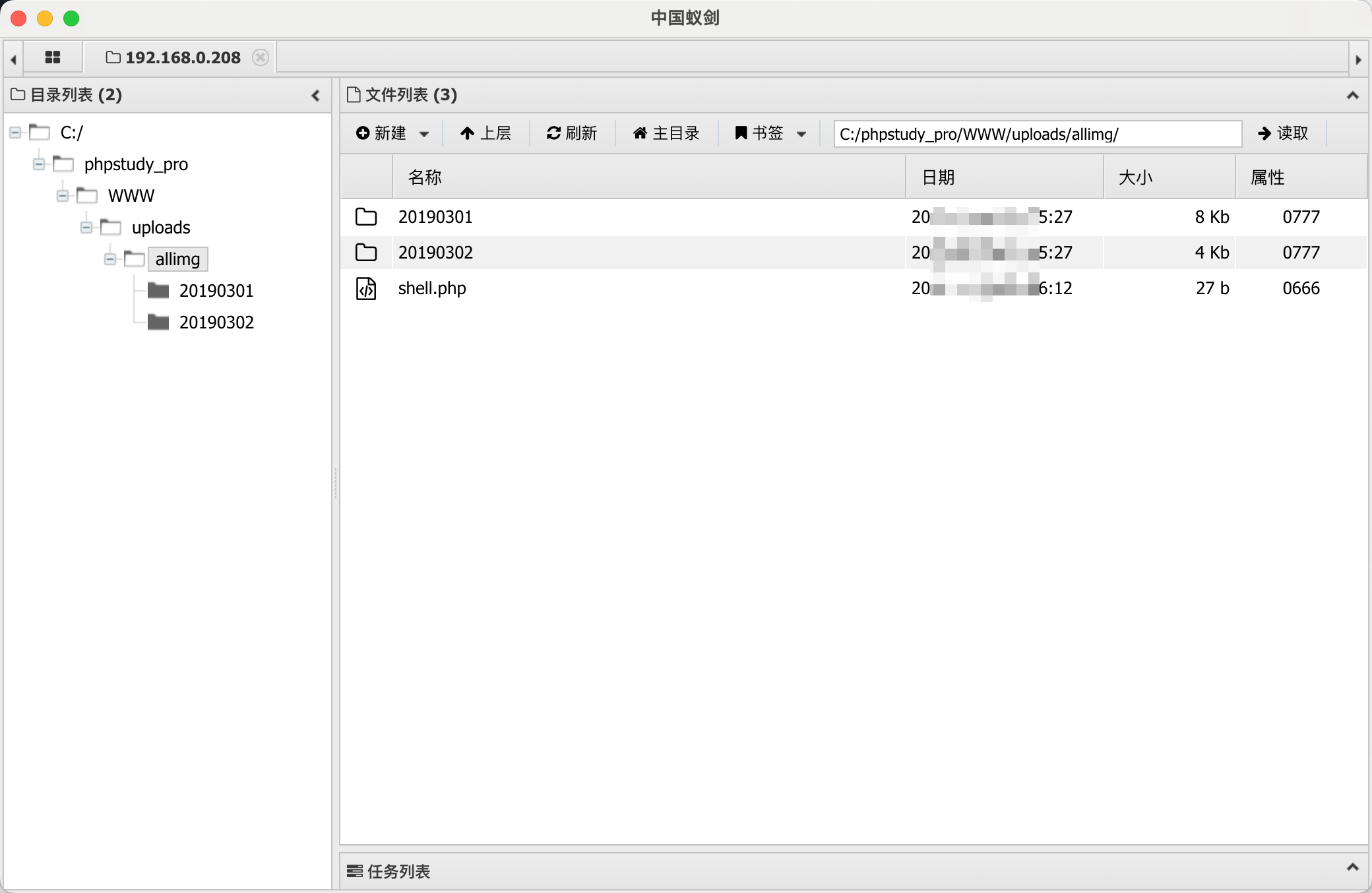Open the grid home tab icon
Viewport: 1372px width, 893px height.
tap(53, 57)
